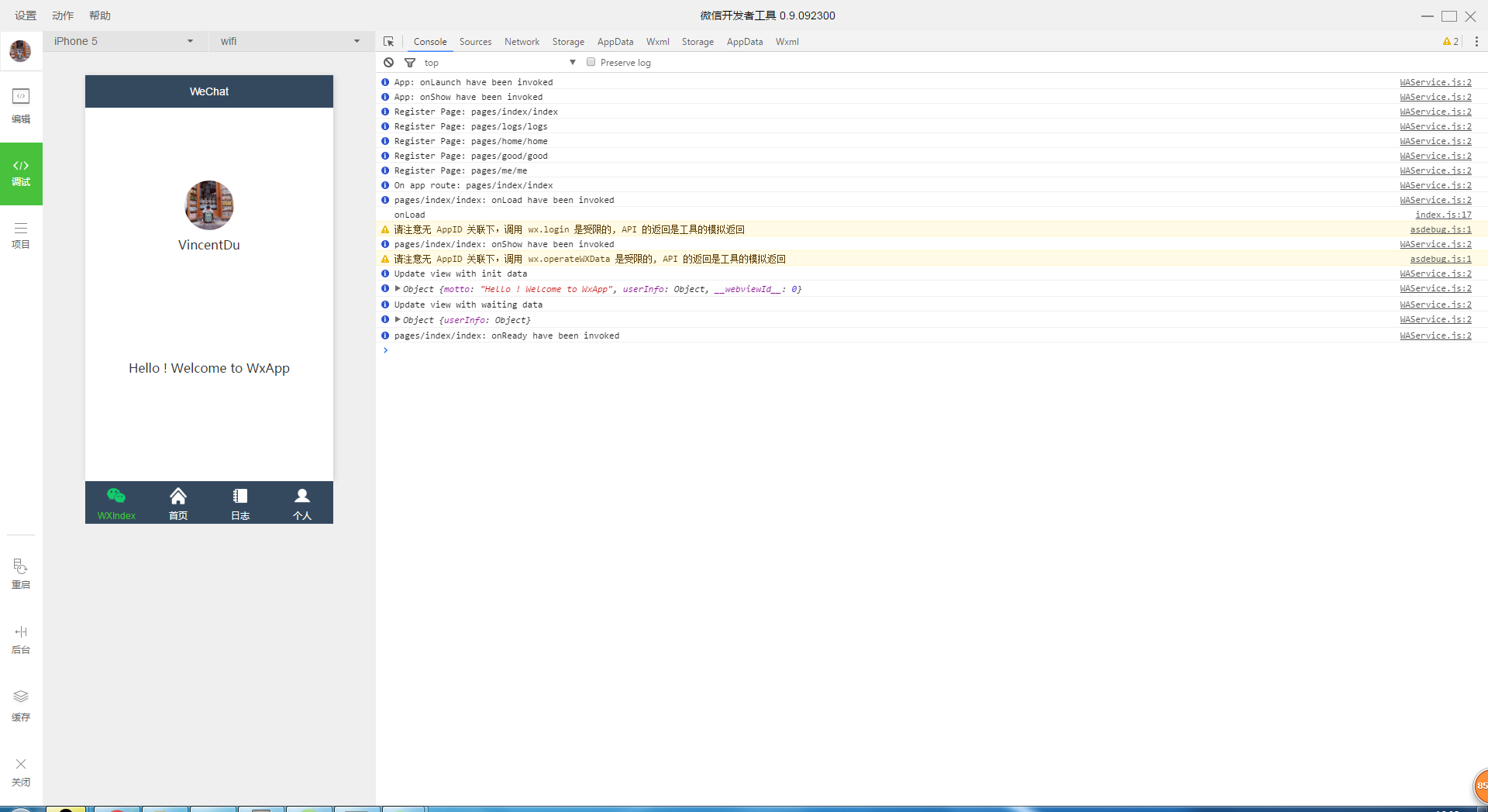
Task: Open the second Wxml tab
Action: [787, 42]
